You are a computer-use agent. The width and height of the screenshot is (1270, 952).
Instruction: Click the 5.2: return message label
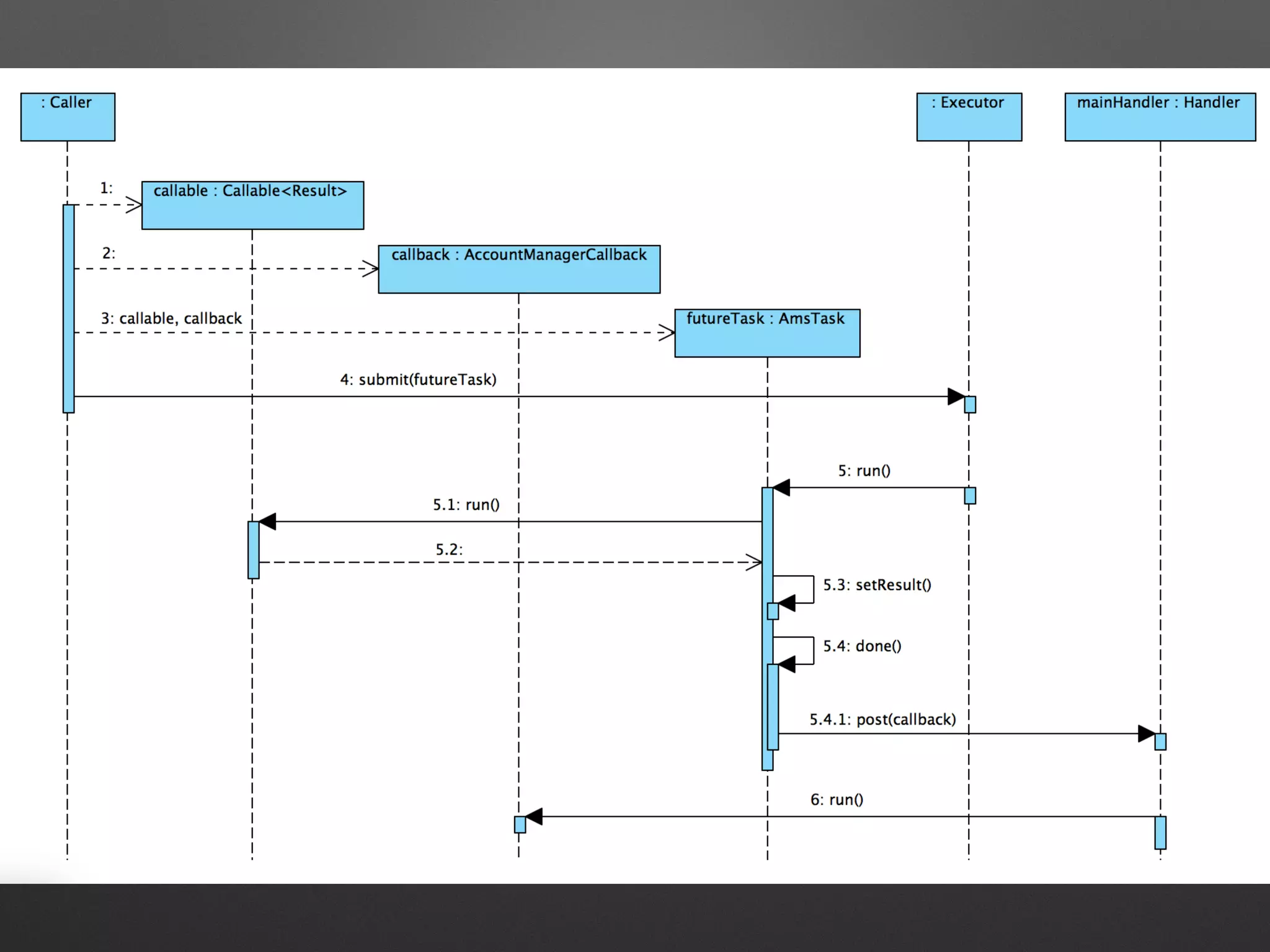448,549
